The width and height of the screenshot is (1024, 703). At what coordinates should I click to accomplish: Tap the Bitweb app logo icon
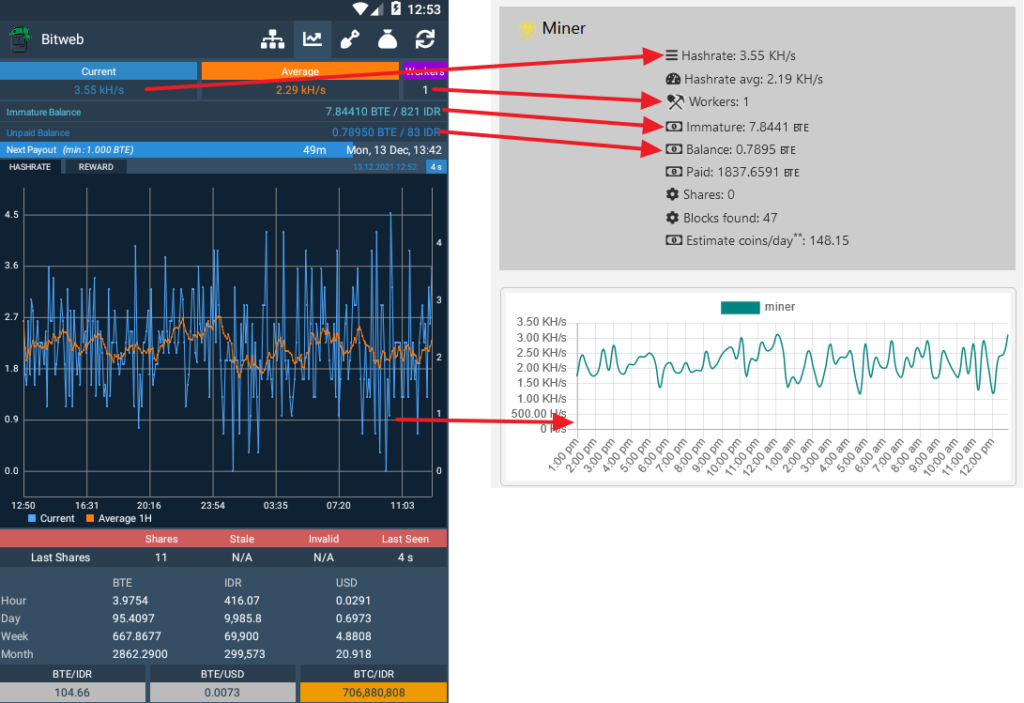coord(20,39)
